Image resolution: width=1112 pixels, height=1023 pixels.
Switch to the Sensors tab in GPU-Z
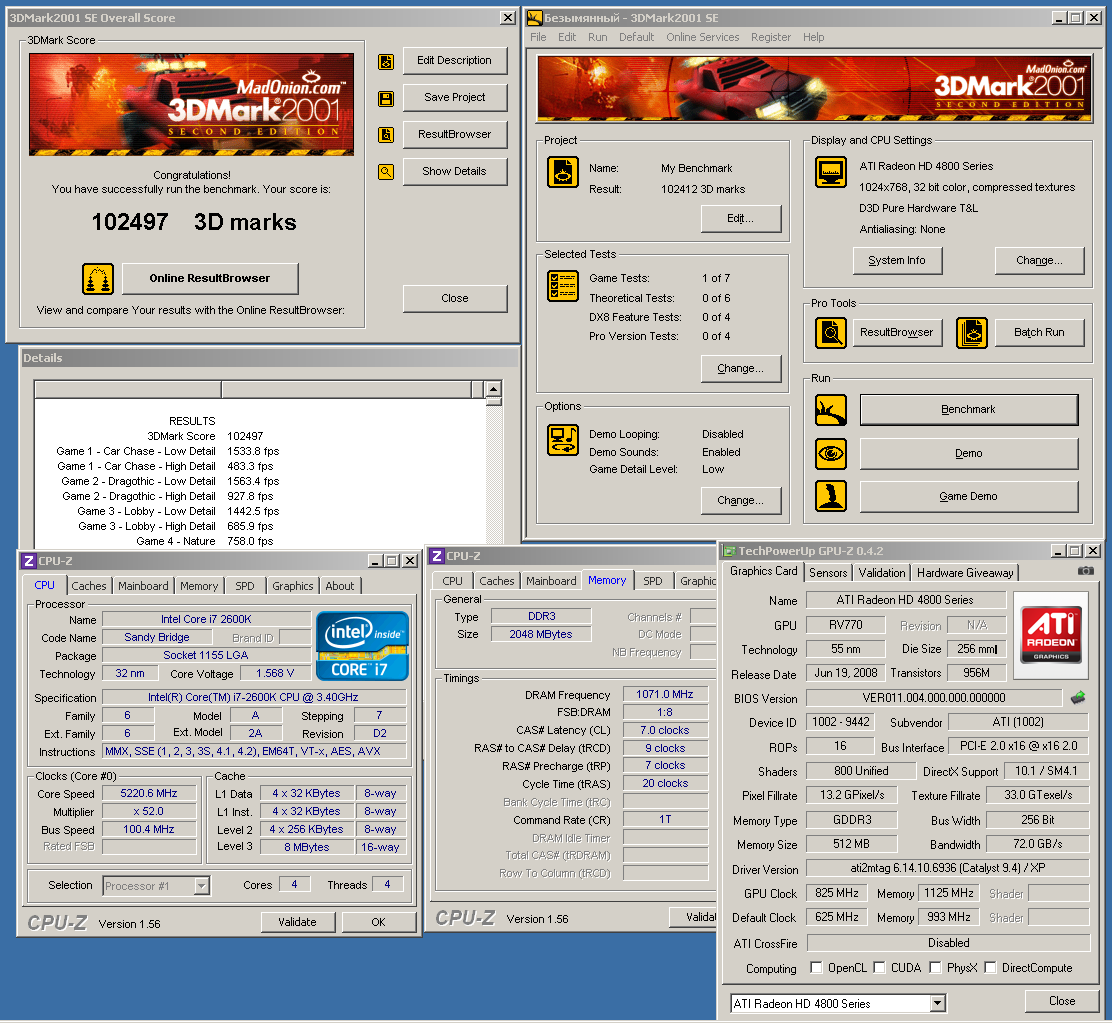pos(828,573)
